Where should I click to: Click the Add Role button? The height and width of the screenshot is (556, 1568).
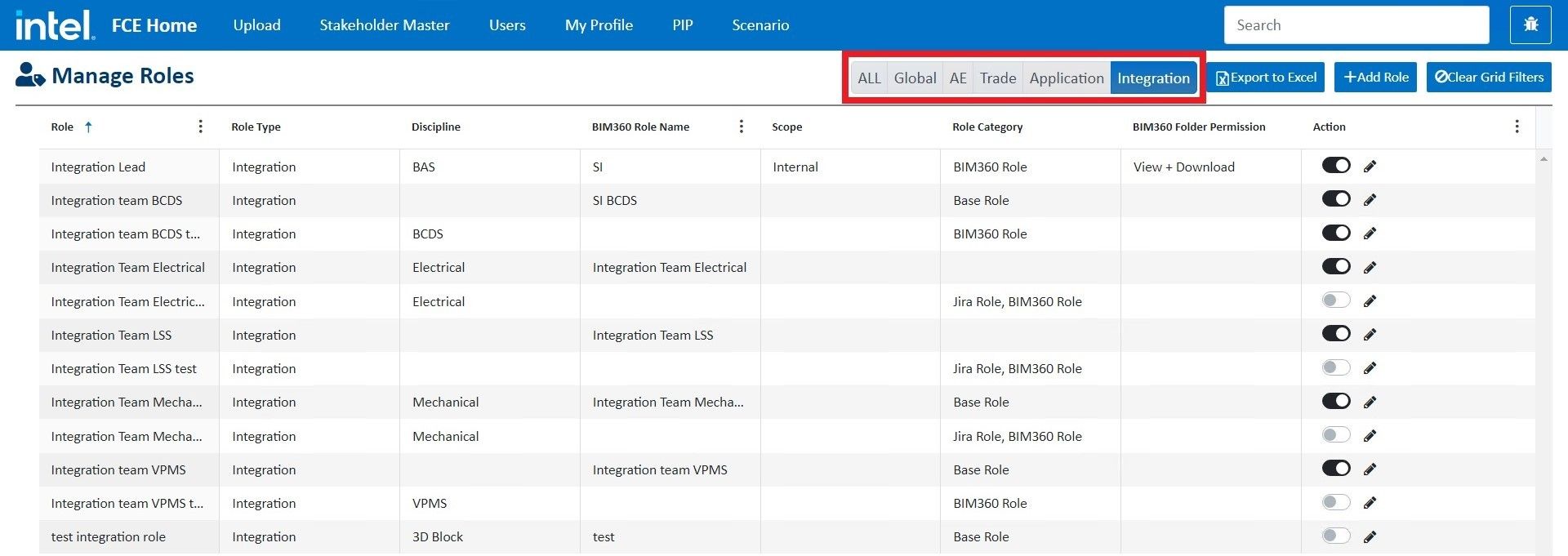pyautogui.click(x=1375, y=78)
